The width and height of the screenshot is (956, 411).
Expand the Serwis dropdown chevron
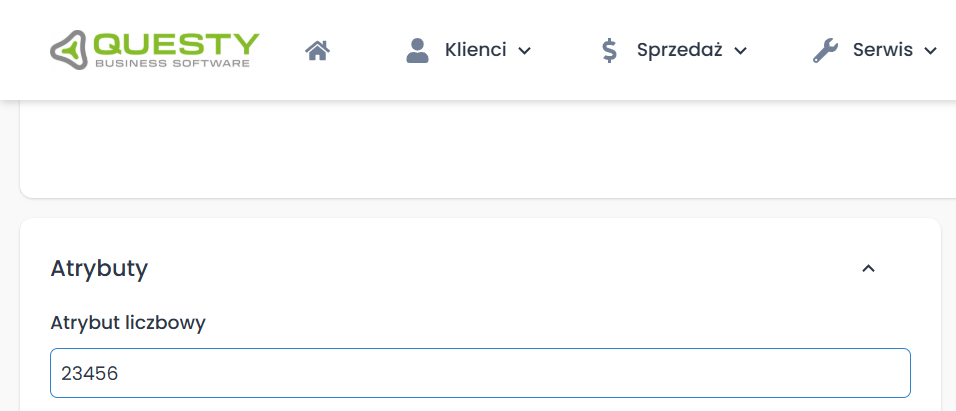pos(930,51)
